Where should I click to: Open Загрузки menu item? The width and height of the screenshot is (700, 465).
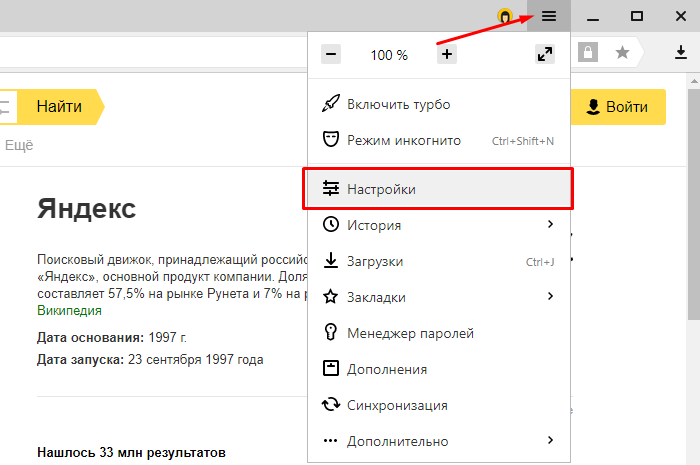[439, 261]
